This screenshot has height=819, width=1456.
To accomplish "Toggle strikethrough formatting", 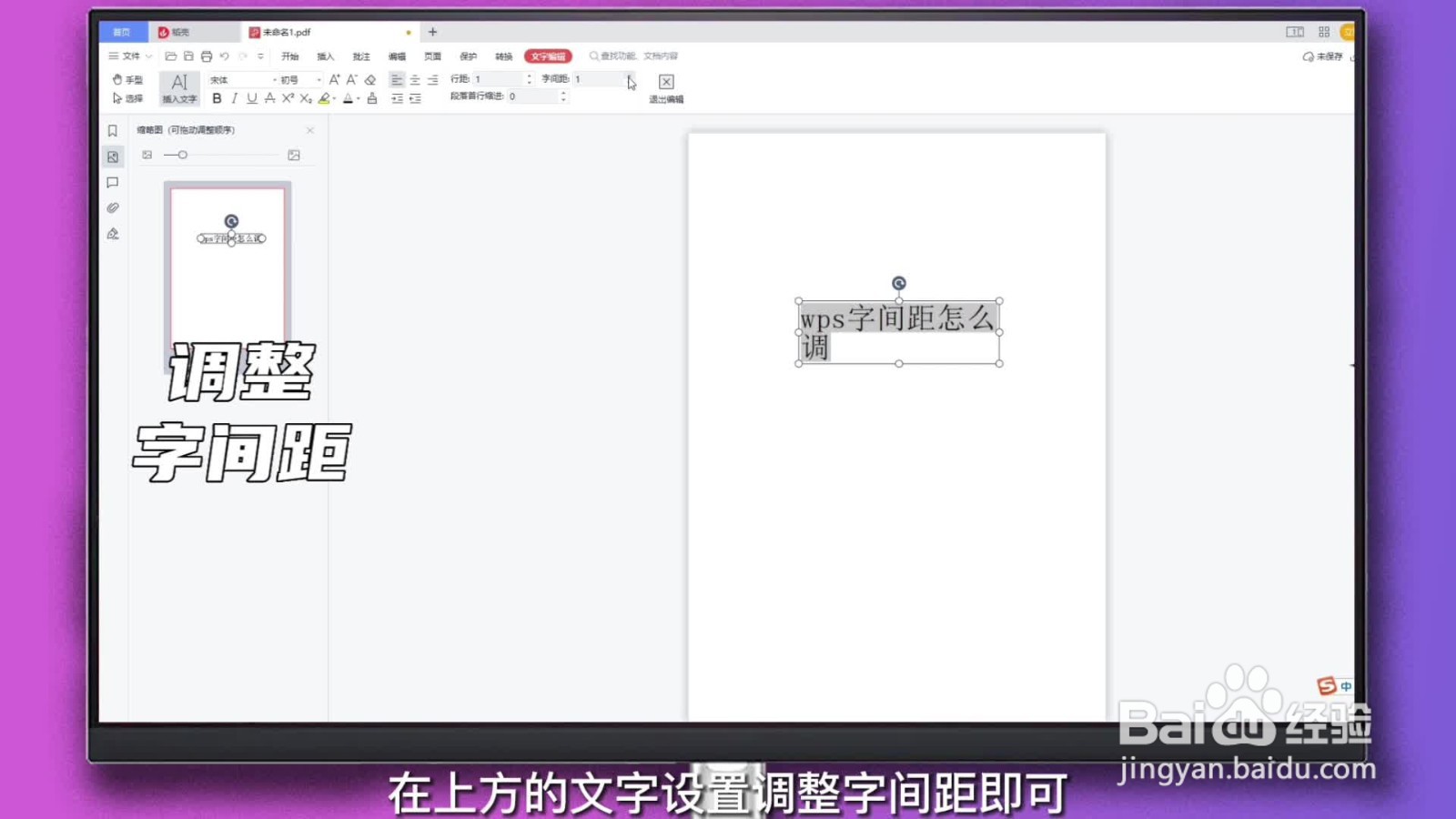I will pyautogui.click(x=270, y=99).
